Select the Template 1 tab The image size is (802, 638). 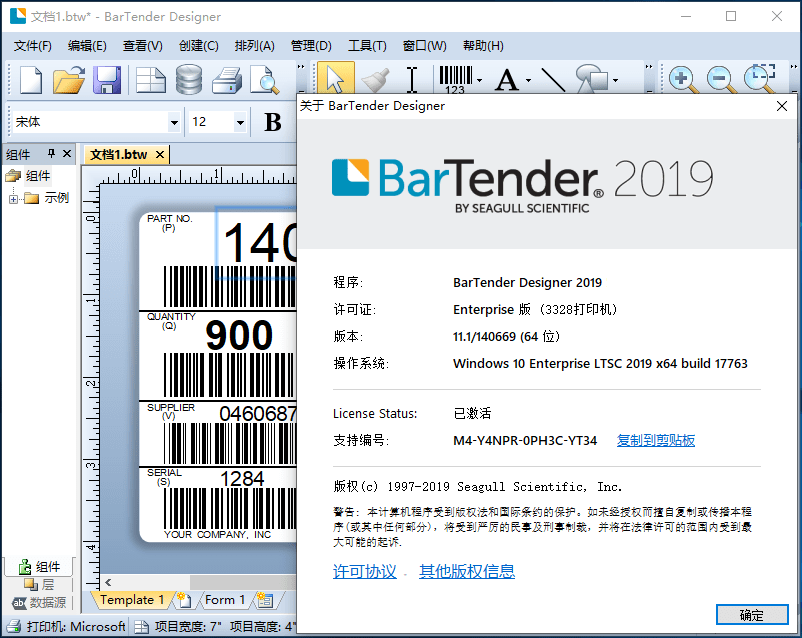point(132,600)
